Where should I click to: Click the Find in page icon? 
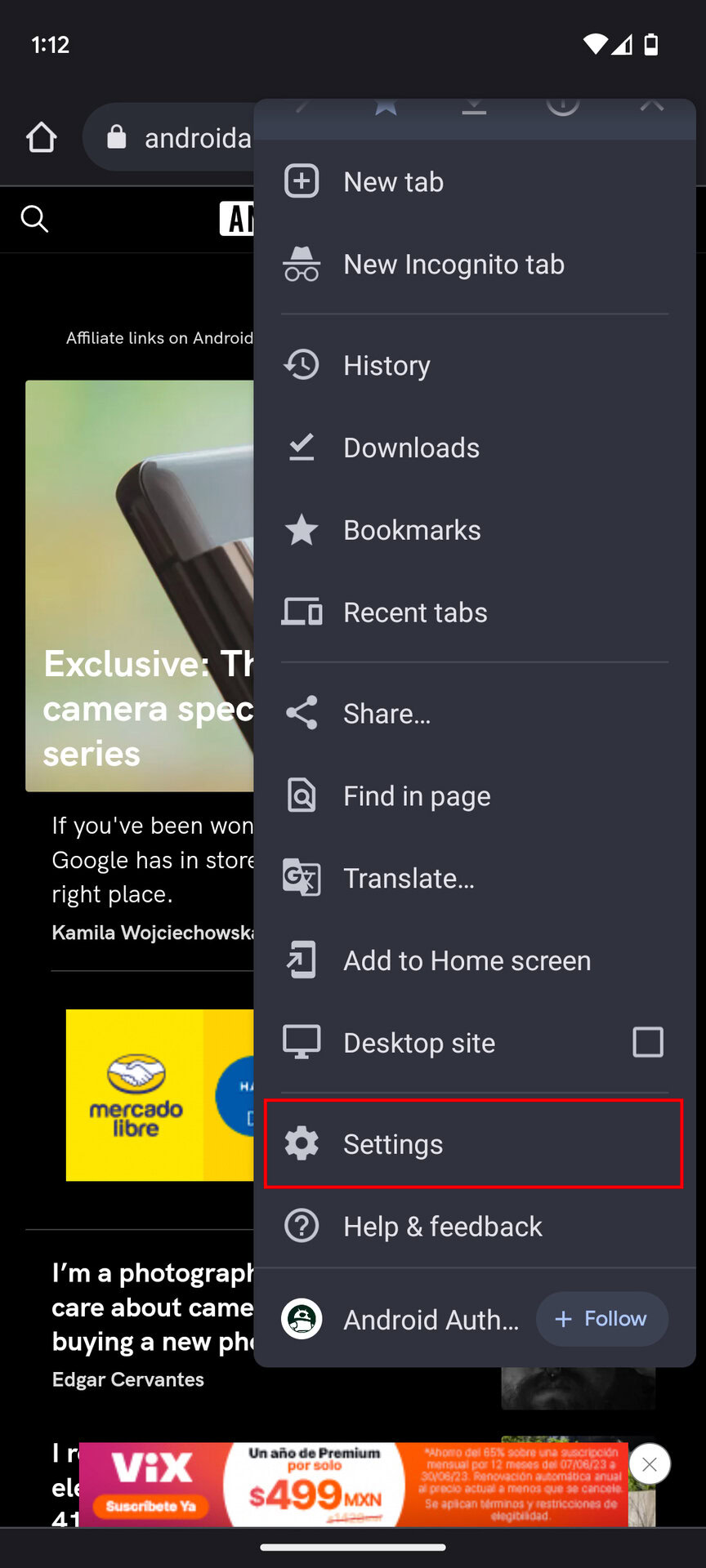coord(302,795)
